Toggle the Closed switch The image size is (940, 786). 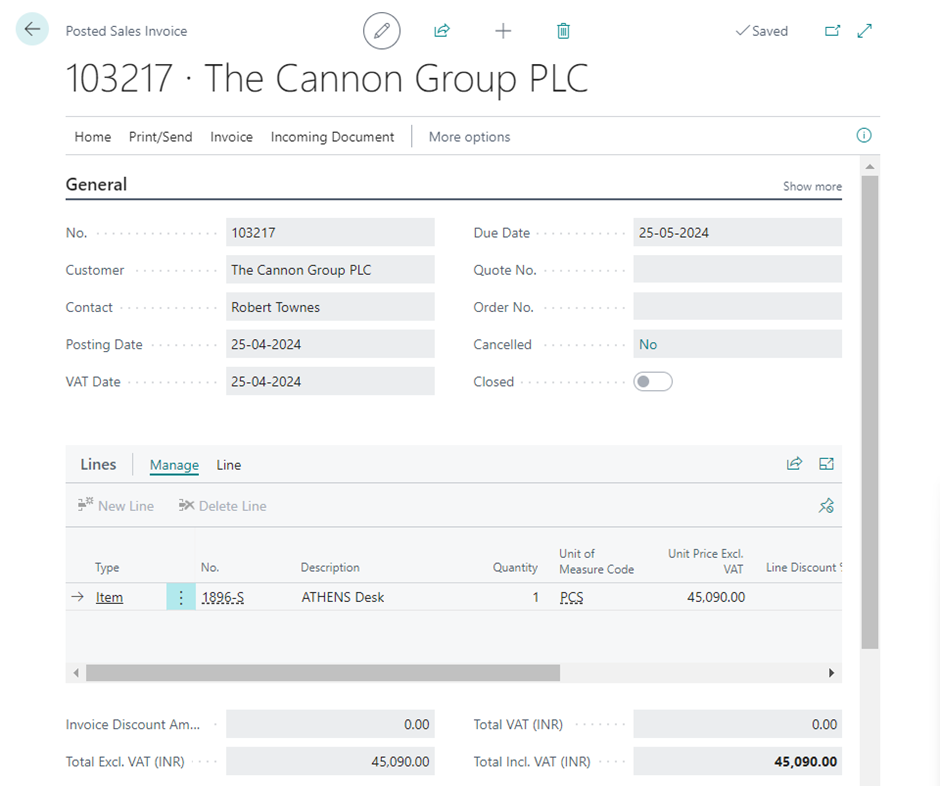[x=653, y=382]
